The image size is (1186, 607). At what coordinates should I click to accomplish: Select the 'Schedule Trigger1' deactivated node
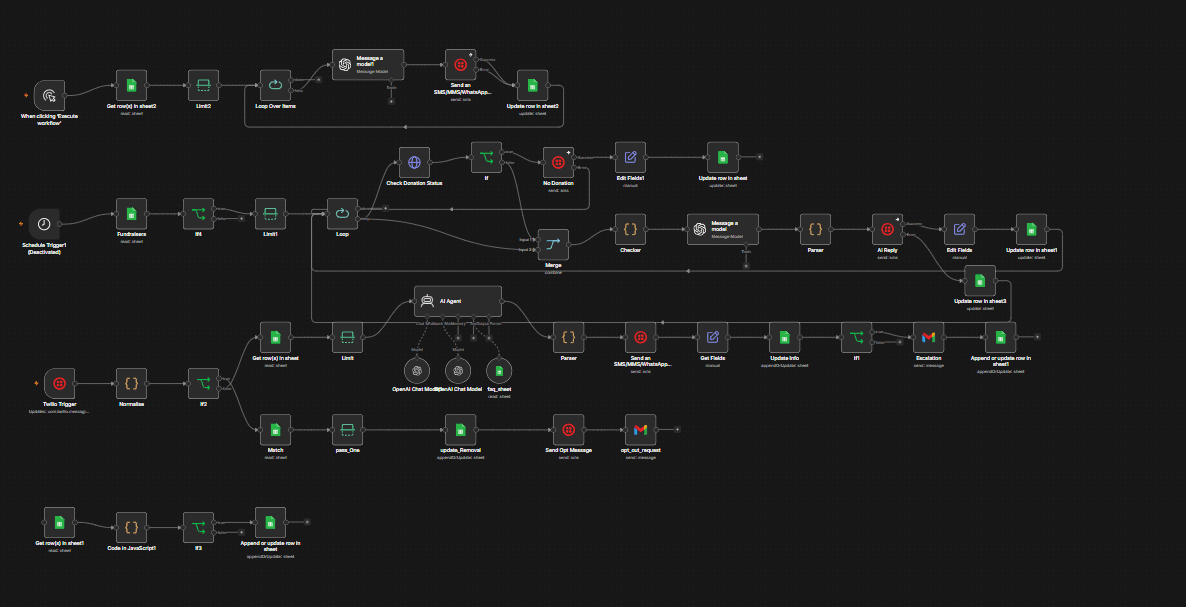click(x=45, y=224)
